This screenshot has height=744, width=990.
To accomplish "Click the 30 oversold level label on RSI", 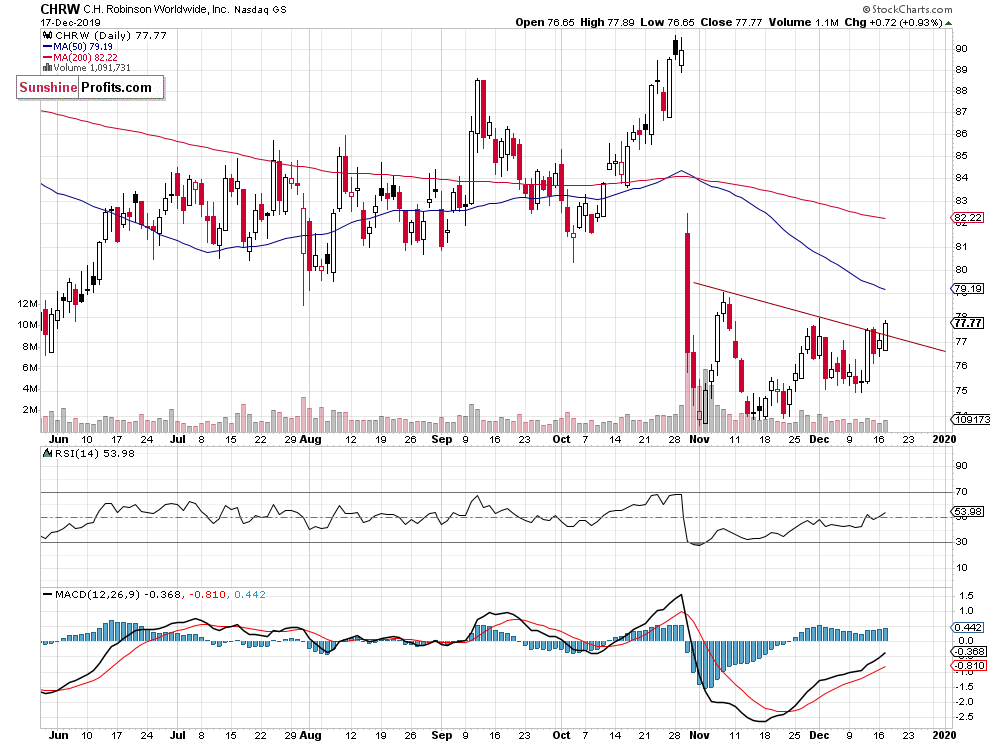I will pyautogui.click(x=962, y=542).
